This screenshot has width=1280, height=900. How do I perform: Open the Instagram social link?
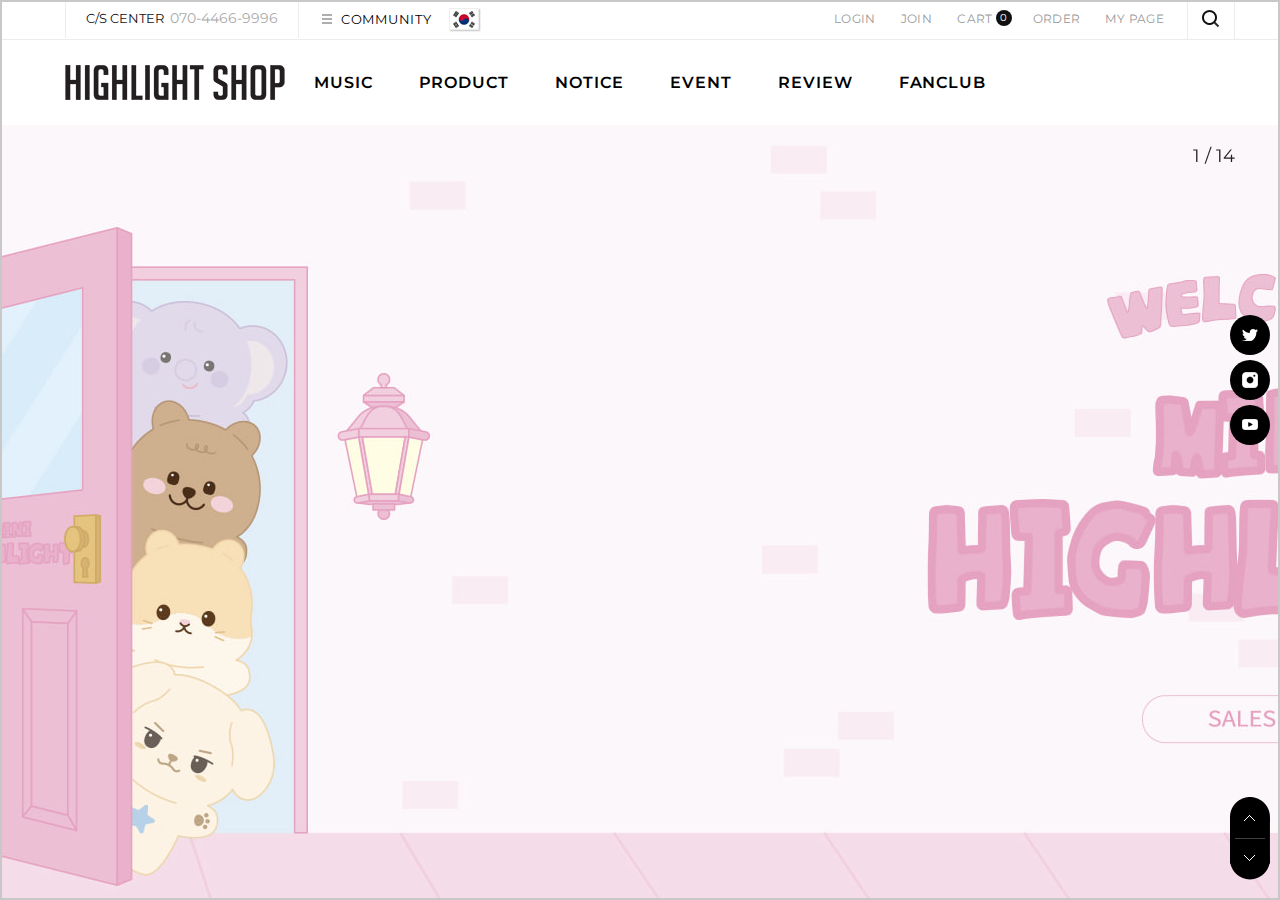click(x=1250, y=380)
